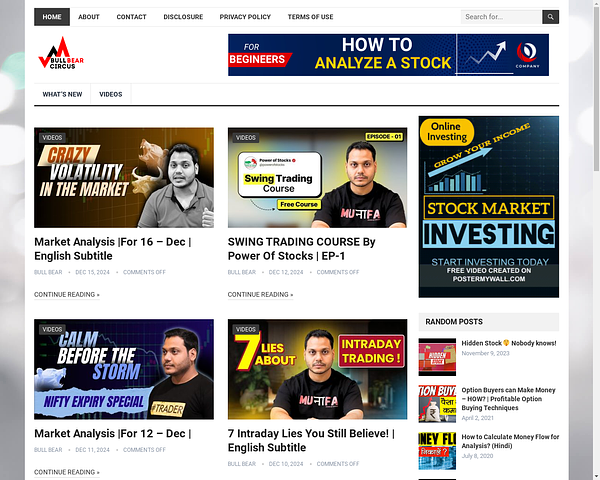
Task: Open the Home menu item
Action: 52,17
